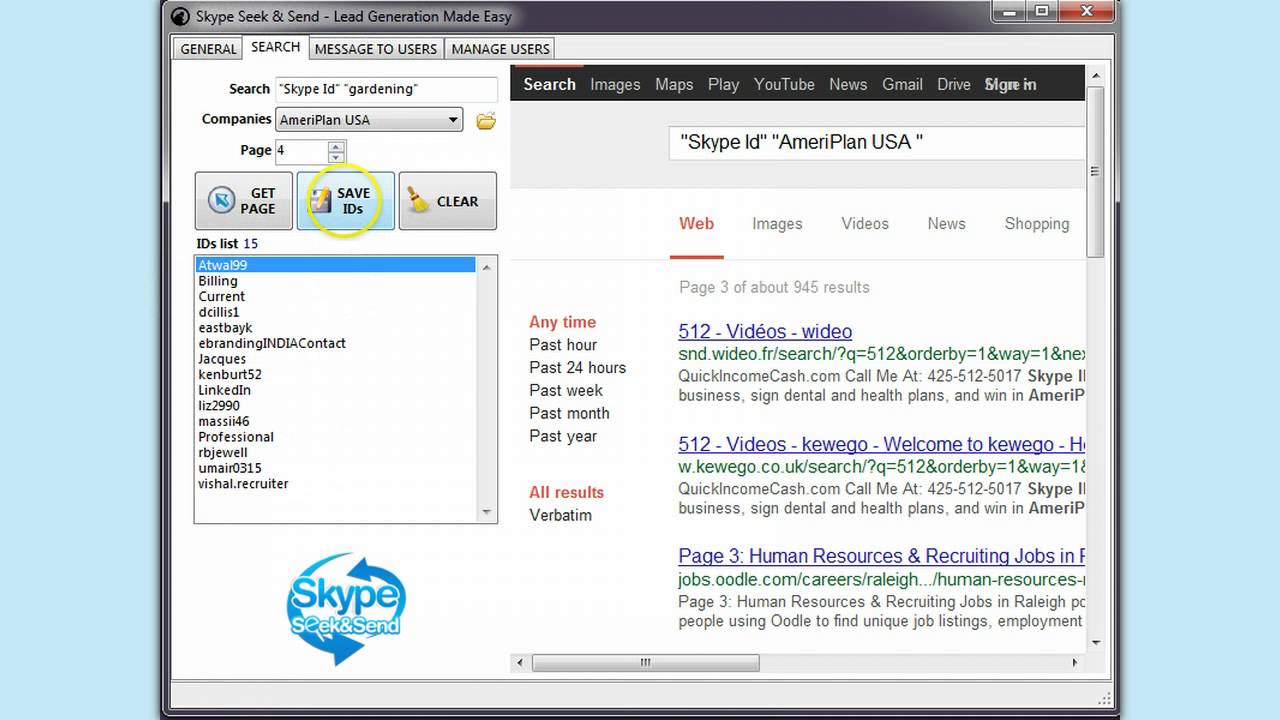Open the companies folder icon

click(486, 121)
